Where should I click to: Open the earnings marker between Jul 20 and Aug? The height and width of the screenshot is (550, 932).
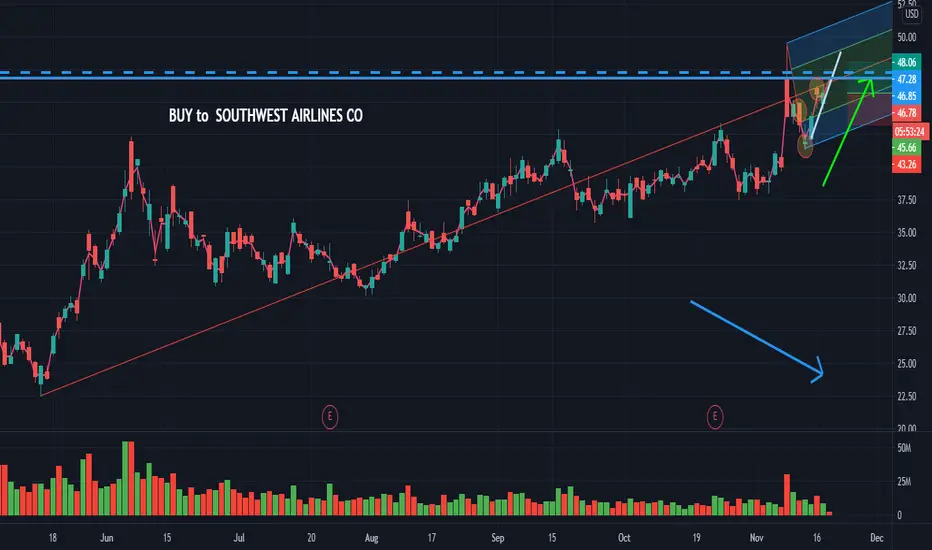point(330,417)
